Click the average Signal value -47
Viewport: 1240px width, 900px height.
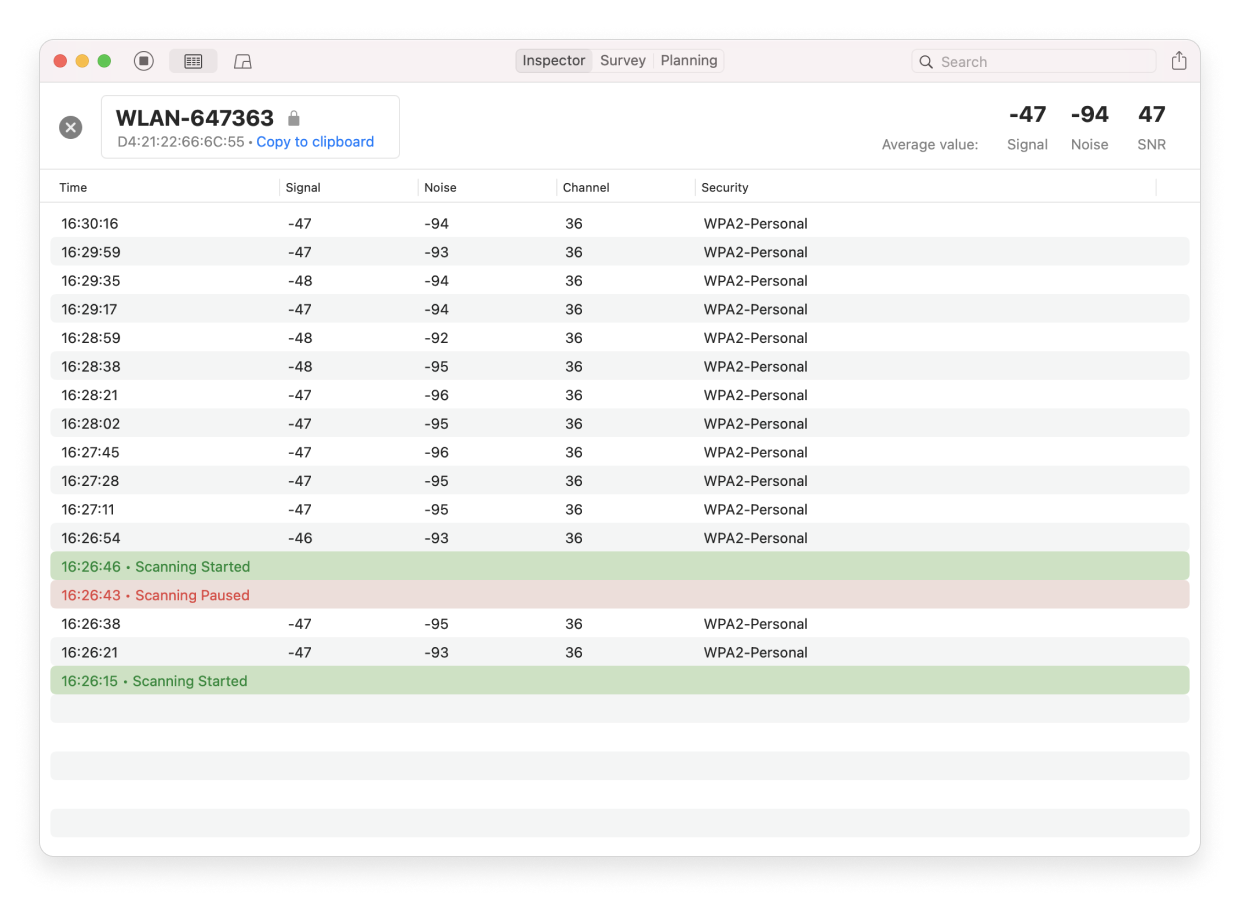(1027, 115)
